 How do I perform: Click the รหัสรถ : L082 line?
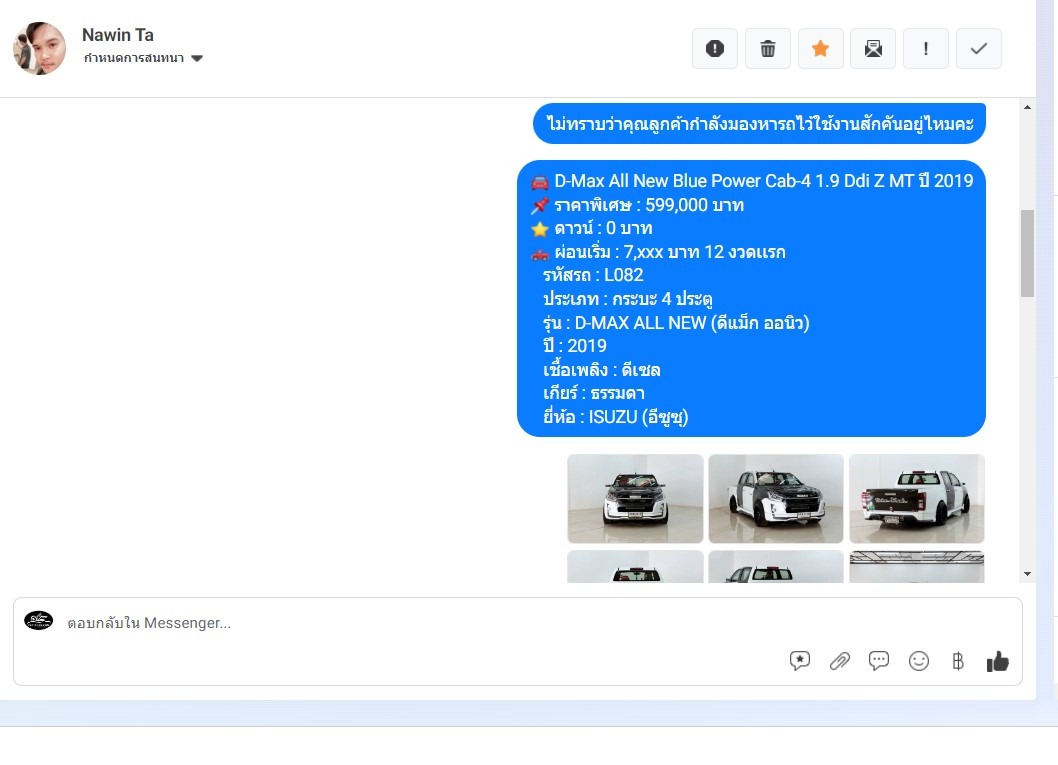click(x=593, y=275)
